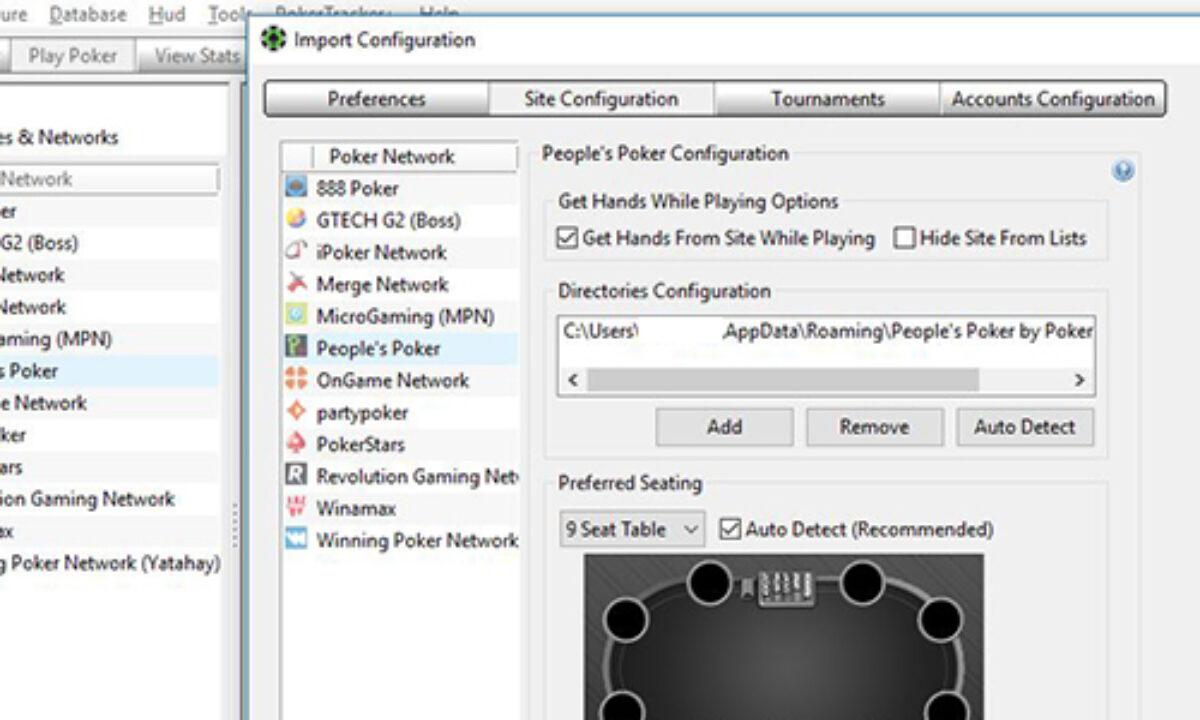The height and width of the screenshot is (720, 1200).
Task: Click the PokerStars site icon
Action: pos(296,444)
